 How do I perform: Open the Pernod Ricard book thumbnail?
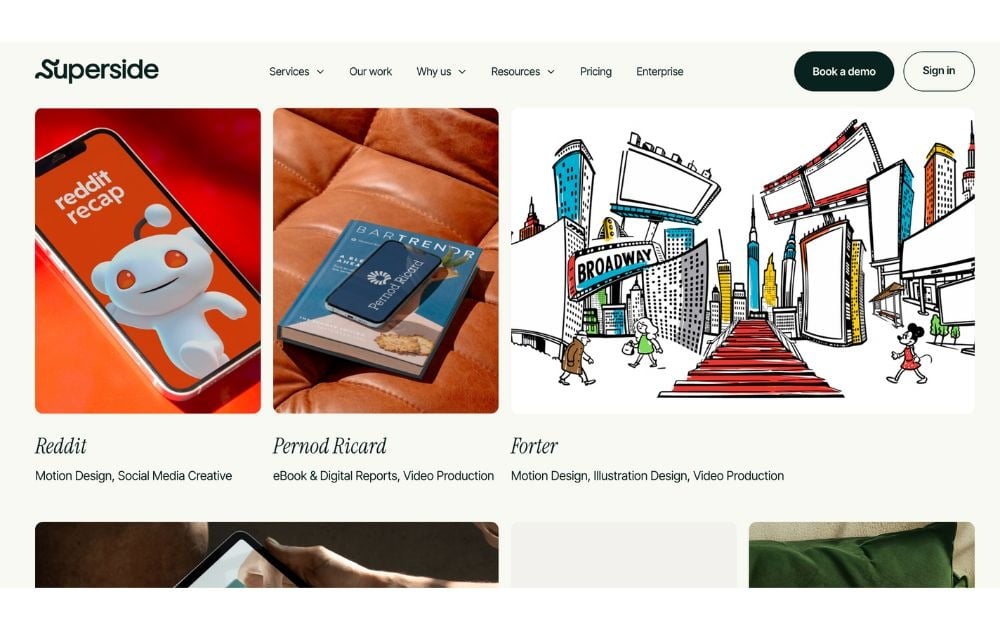tap(386, 261)
